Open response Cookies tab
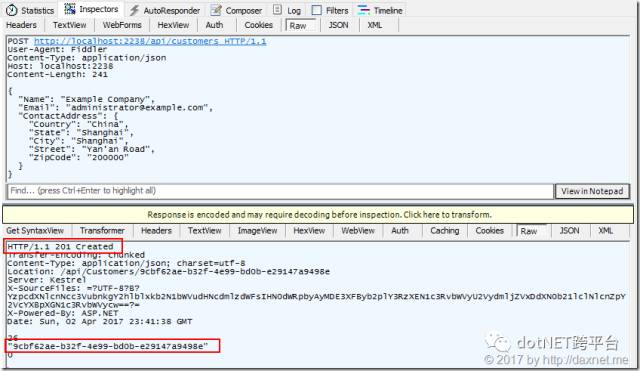The width and height of the screenshot is (640, 371). coord(489,231)
